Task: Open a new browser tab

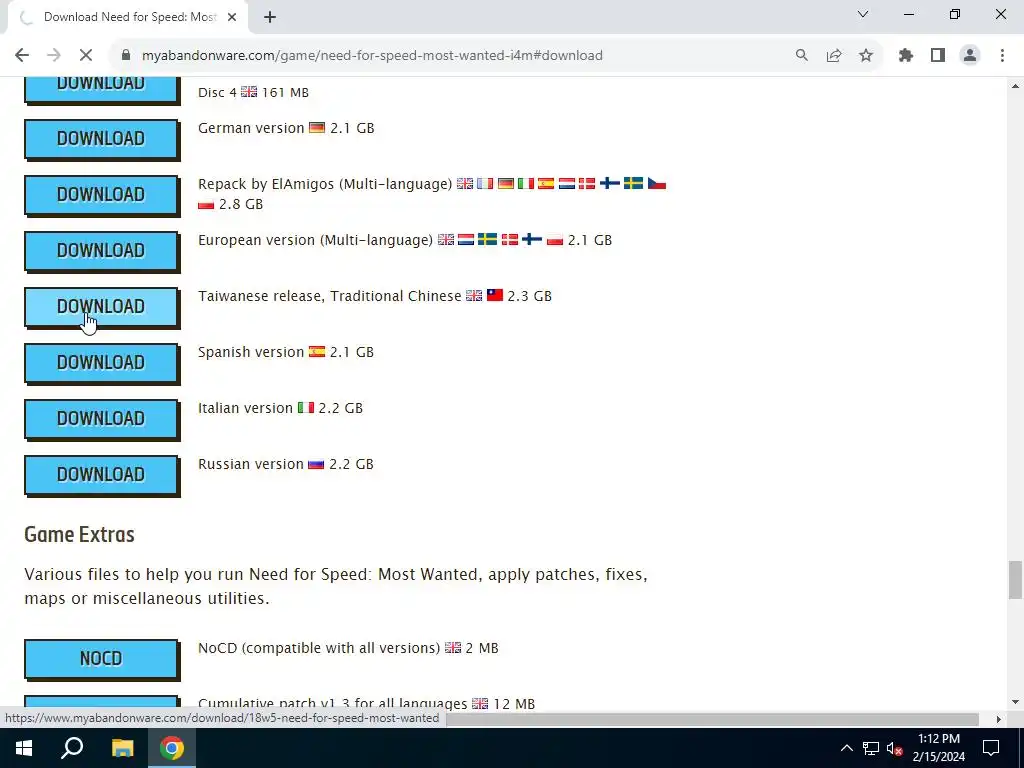Action: click(270, 18)
